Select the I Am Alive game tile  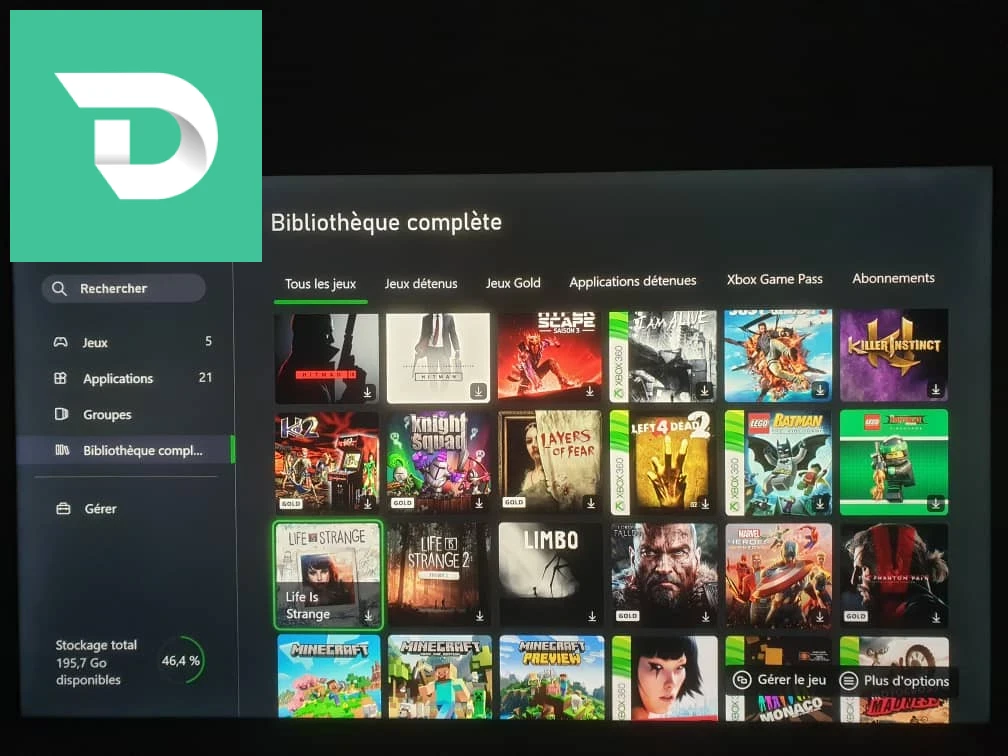pos(663,356)
